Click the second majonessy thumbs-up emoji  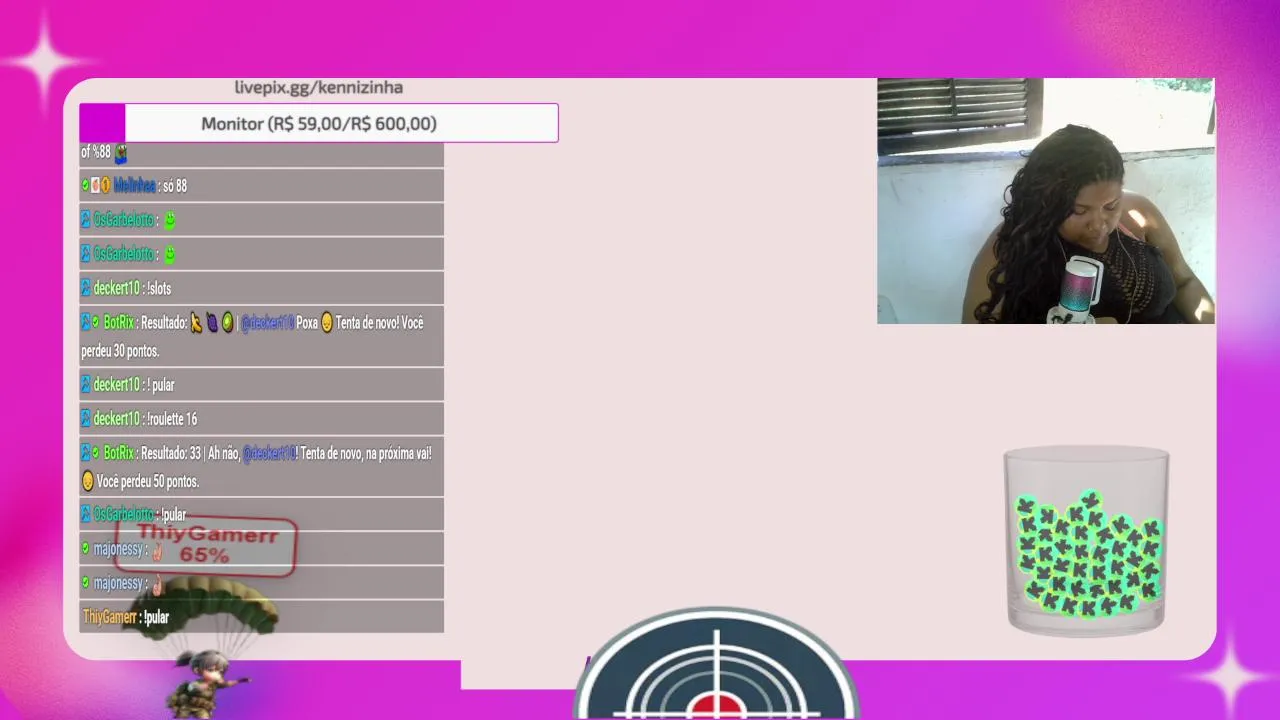157,583
